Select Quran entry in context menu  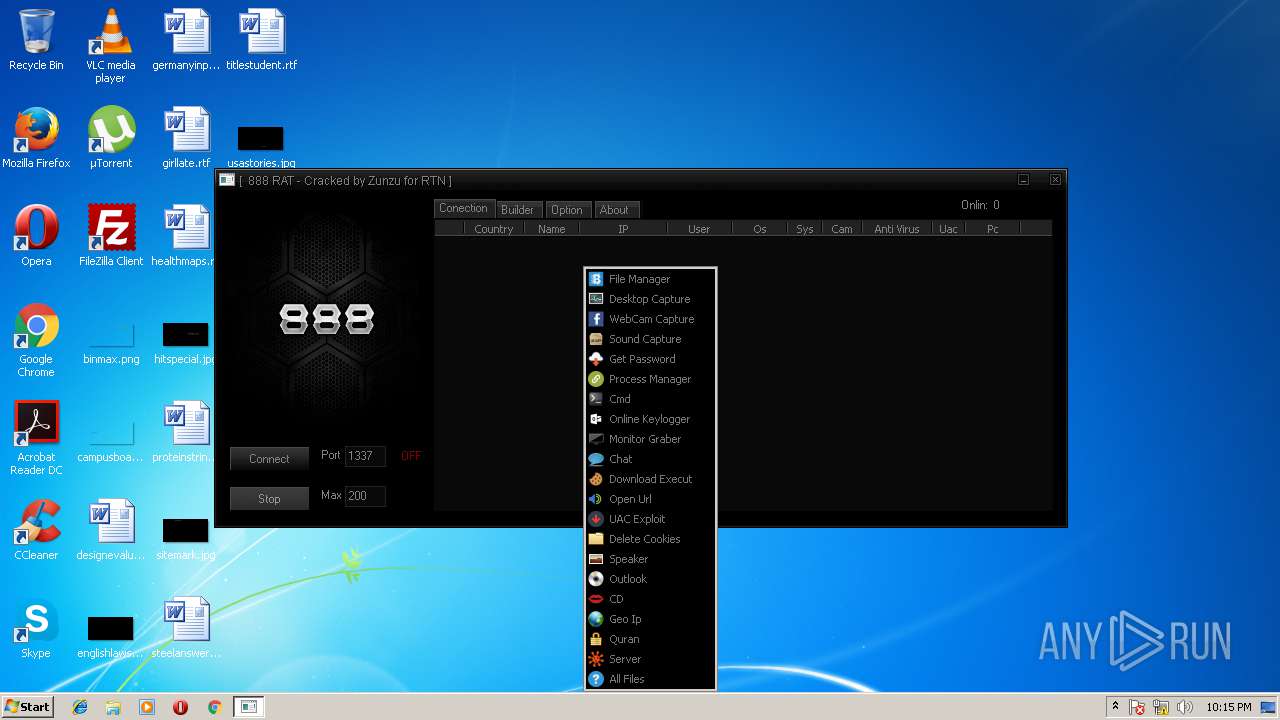click(650, 639)
